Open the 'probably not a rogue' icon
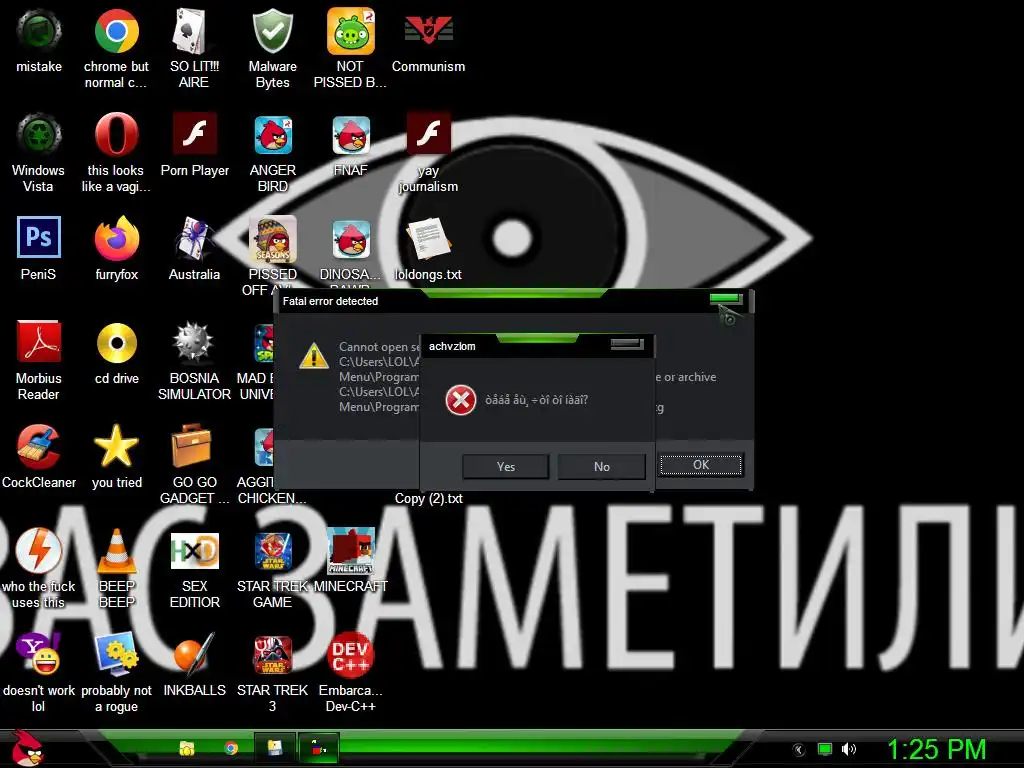Image resolution: width=1024 pixels, height=768 pixels. [x=116, y=654]
